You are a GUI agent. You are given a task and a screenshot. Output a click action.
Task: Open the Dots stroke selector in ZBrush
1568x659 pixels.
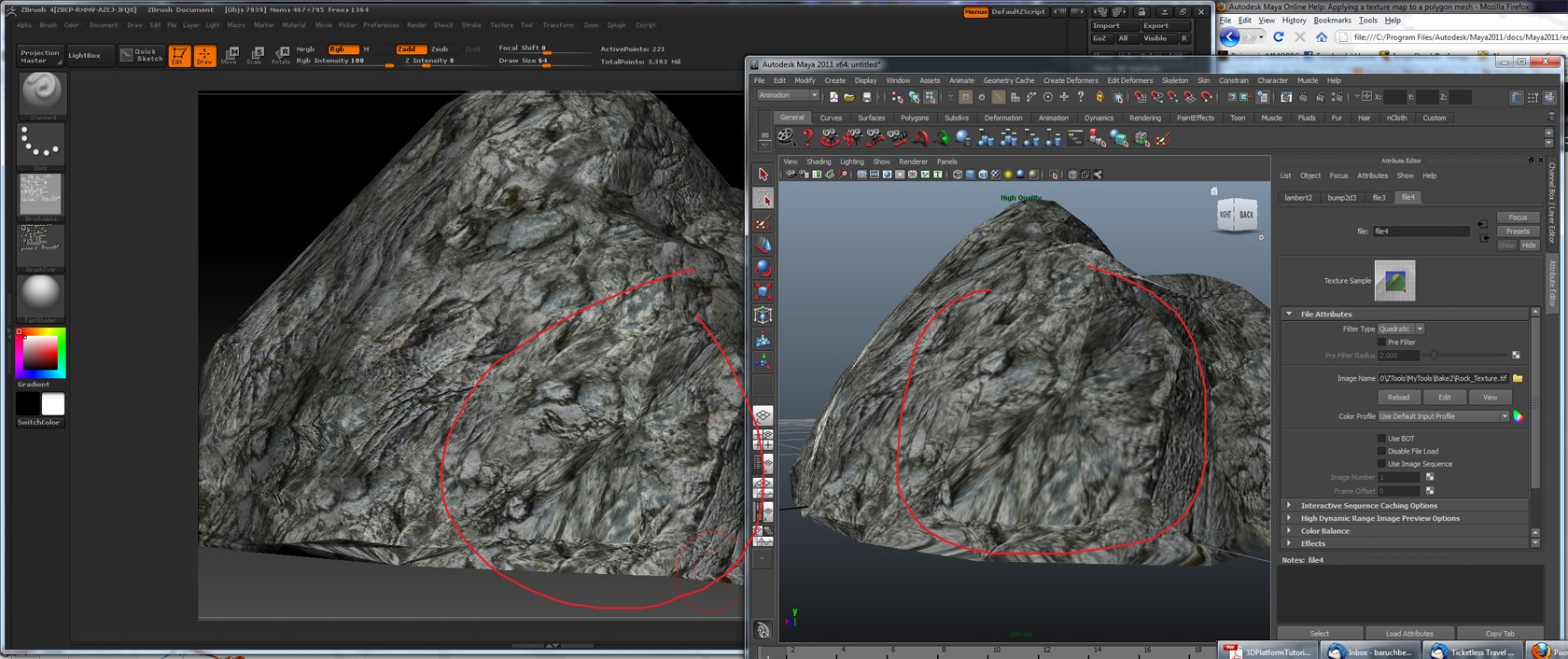point(41,147)
